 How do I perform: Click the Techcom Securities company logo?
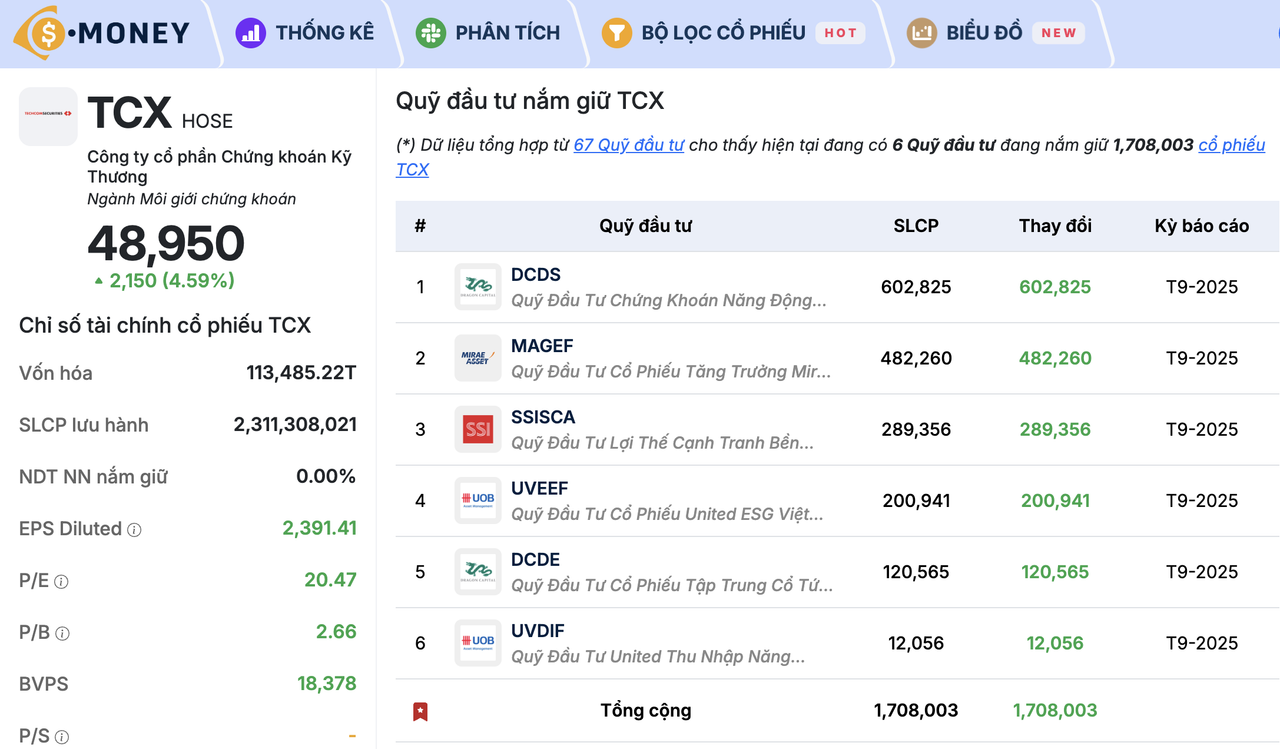[48, 117]
